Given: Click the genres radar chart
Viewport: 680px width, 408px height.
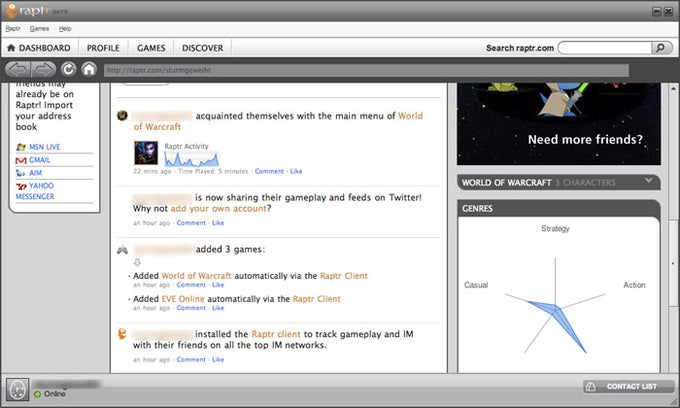Looking at the screenshot, I should coord(555,306).
